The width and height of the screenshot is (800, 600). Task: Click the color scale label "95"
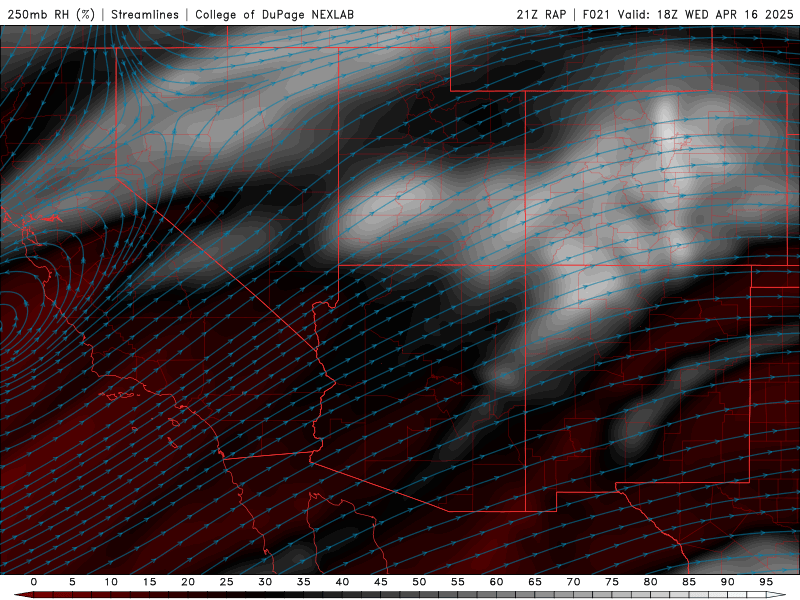(766, 582)
